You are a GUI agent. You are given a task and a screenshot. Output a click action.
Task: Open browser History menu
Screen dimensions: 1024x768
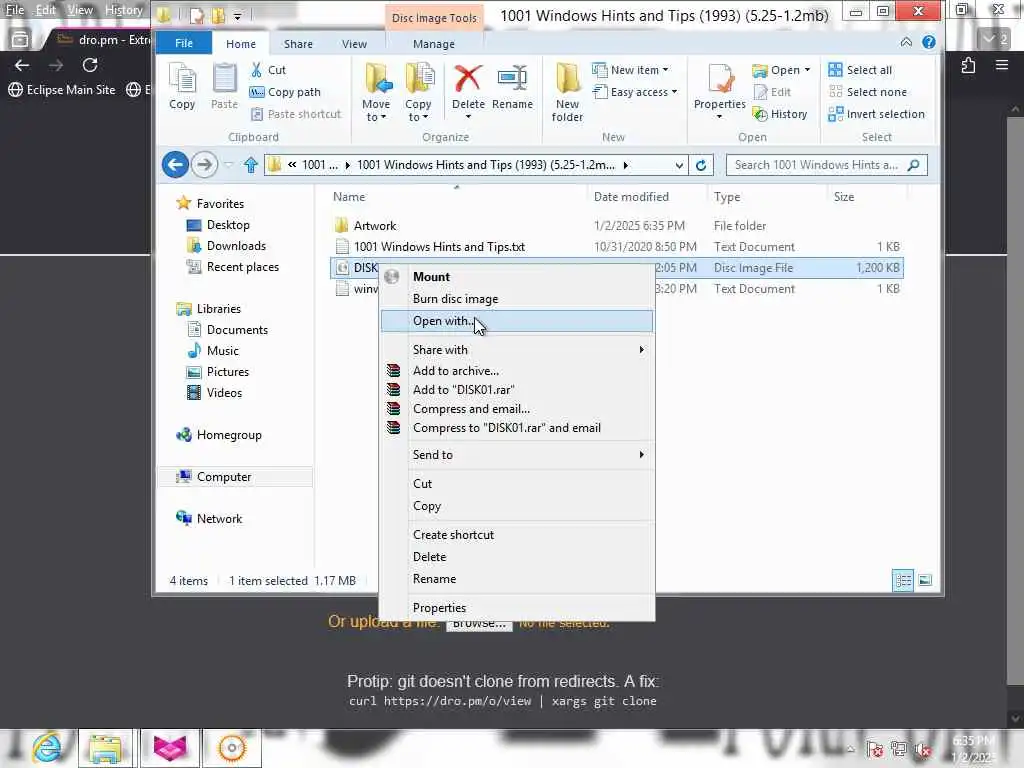click(123, 10)
